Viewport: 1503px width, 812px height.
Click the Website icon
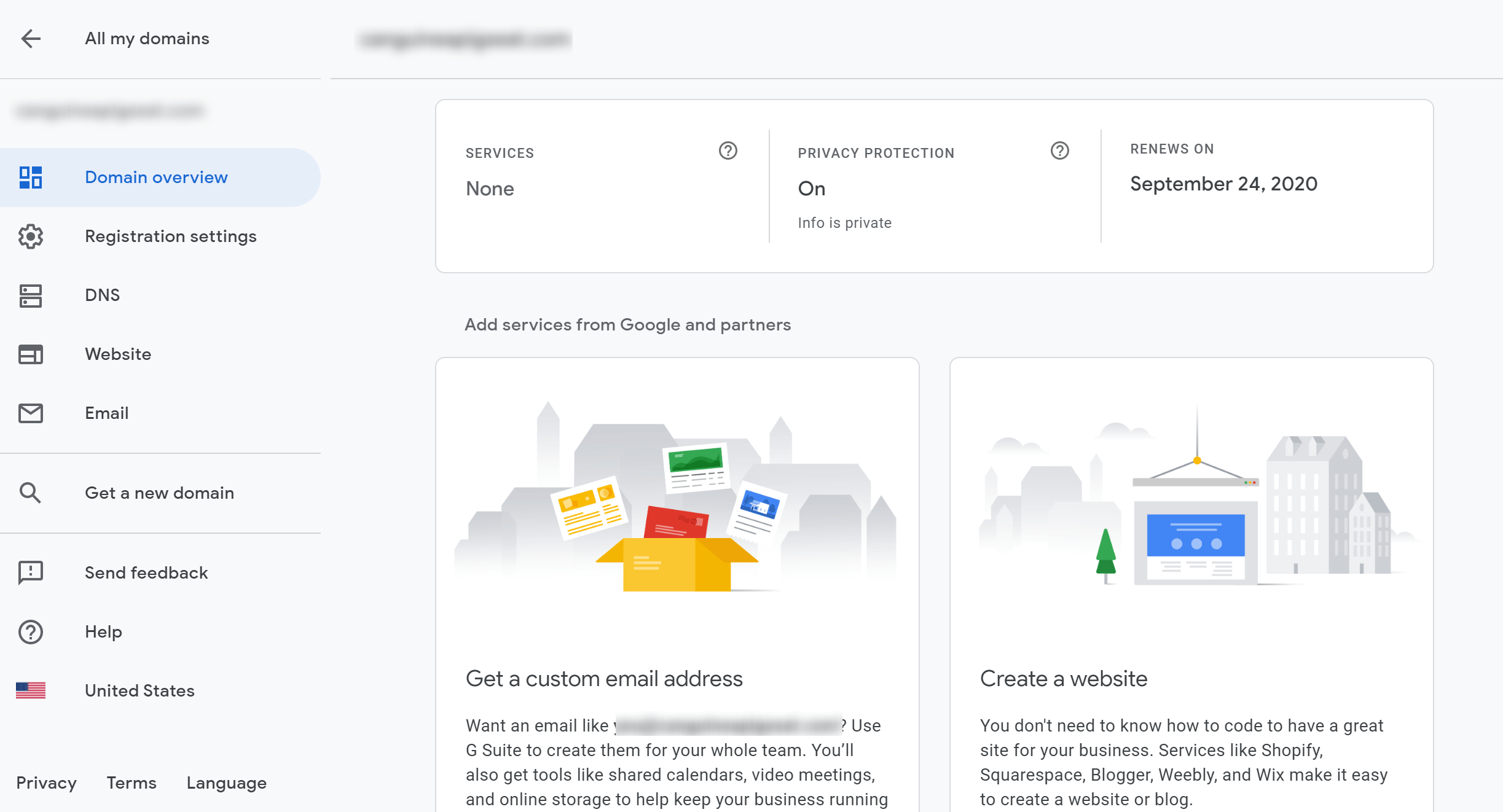coord(31,354)
